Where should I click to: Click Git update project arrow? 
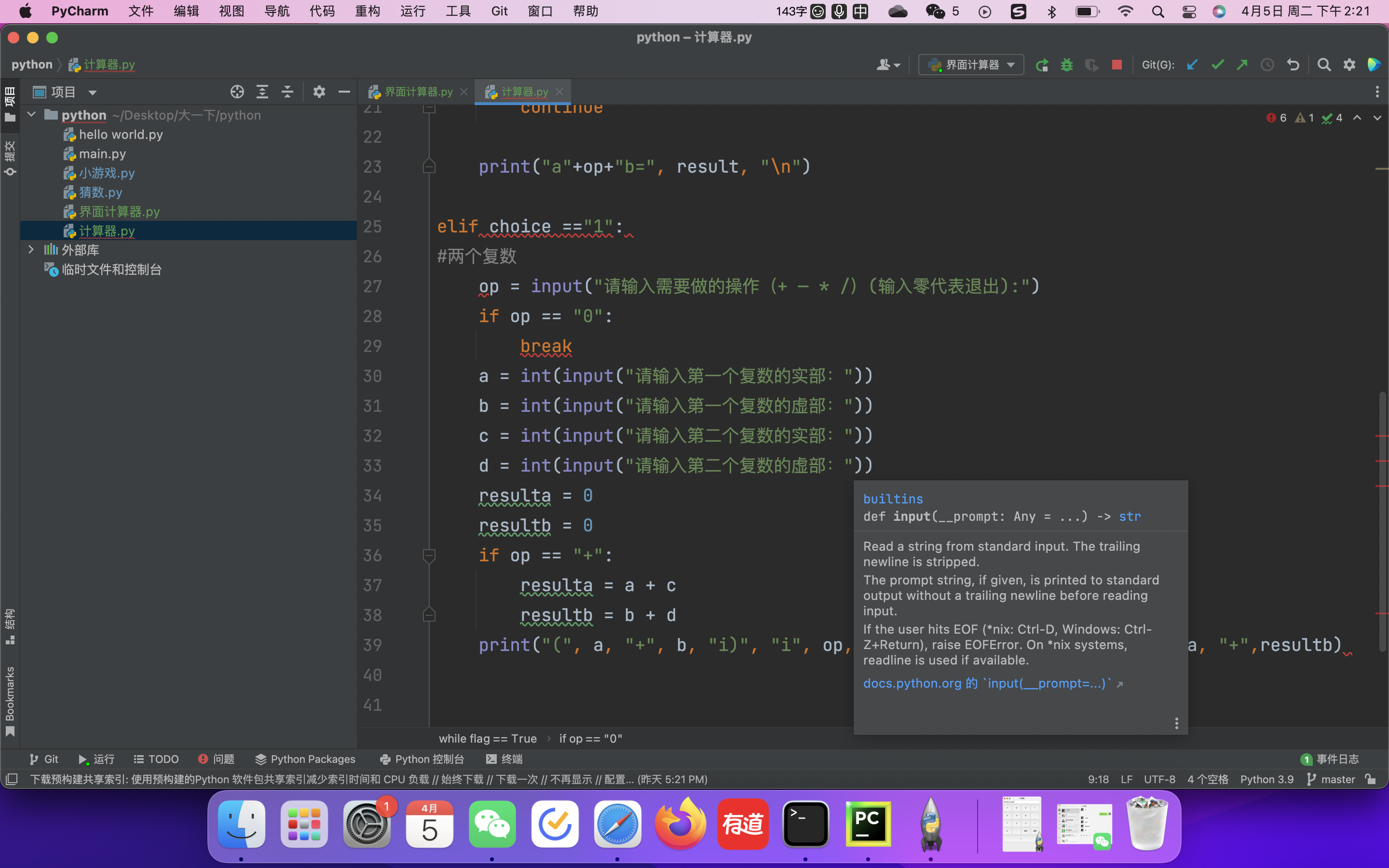point(1192,65)
